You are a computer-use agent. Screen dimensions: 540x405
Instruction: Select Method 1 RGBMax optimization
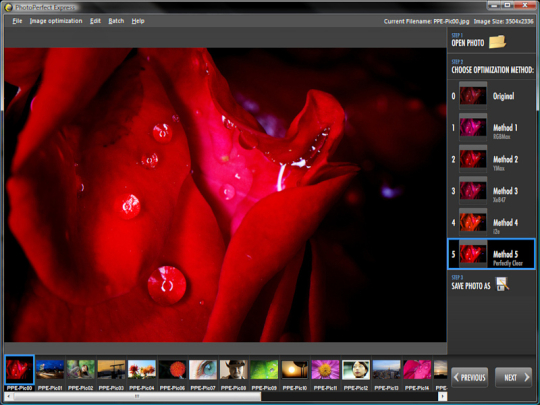pos(491,127)
